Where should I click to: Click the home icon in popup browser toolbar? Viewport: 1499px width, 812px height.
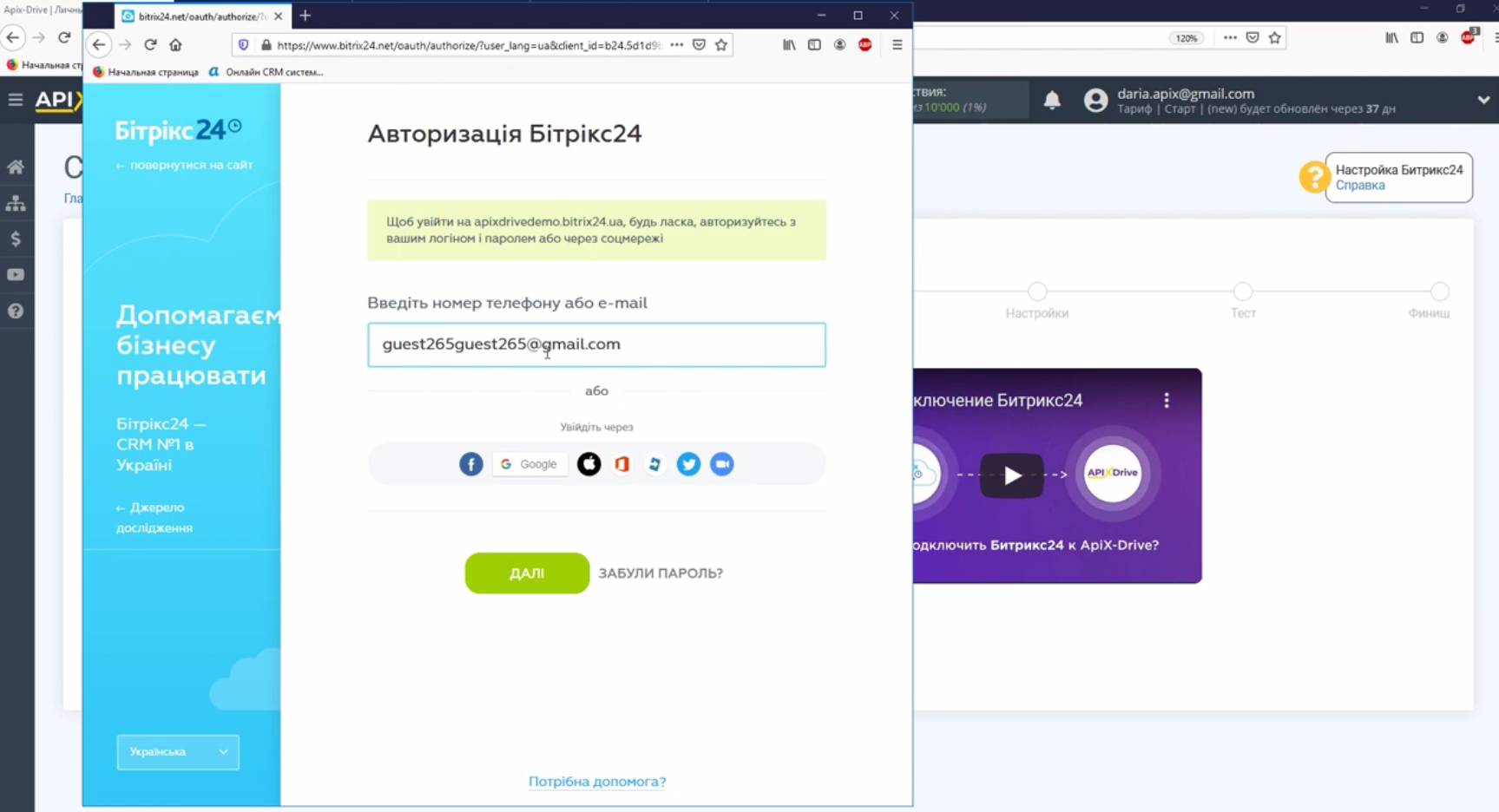click(x=175, y=45)
